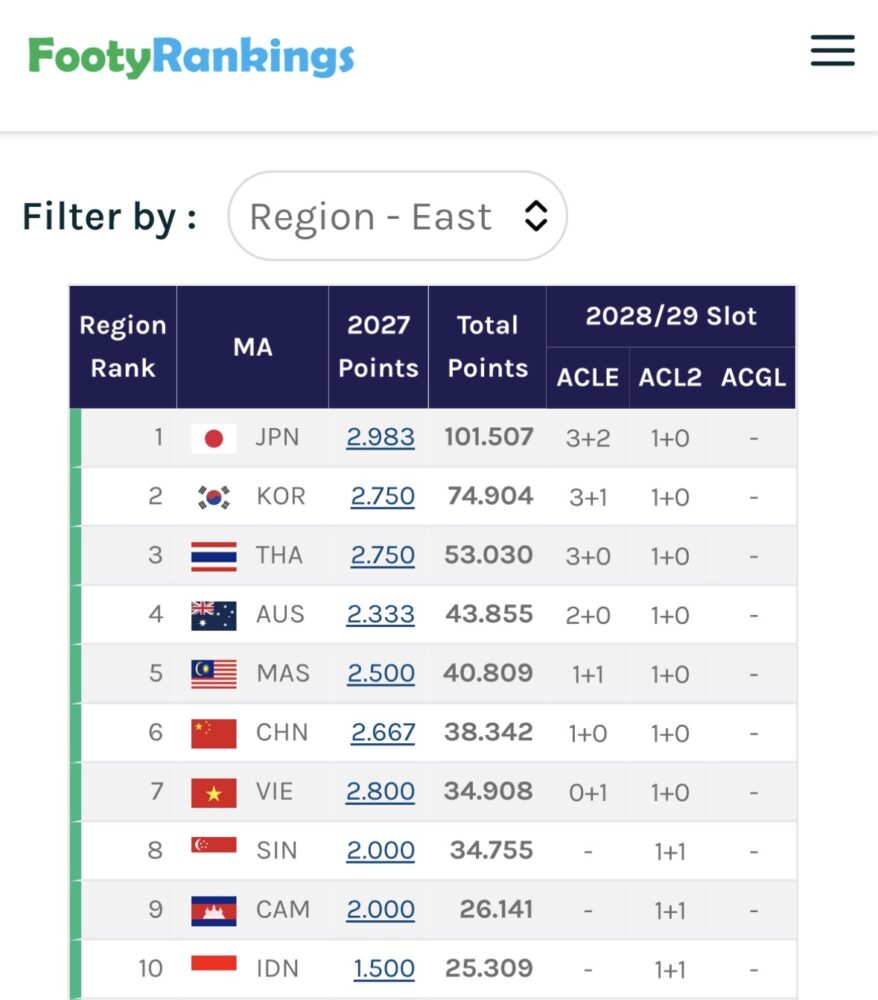Click the filter dropdown's up-down arrow
This screenshot has height=1000, width=878.
(x=536, y=216)
